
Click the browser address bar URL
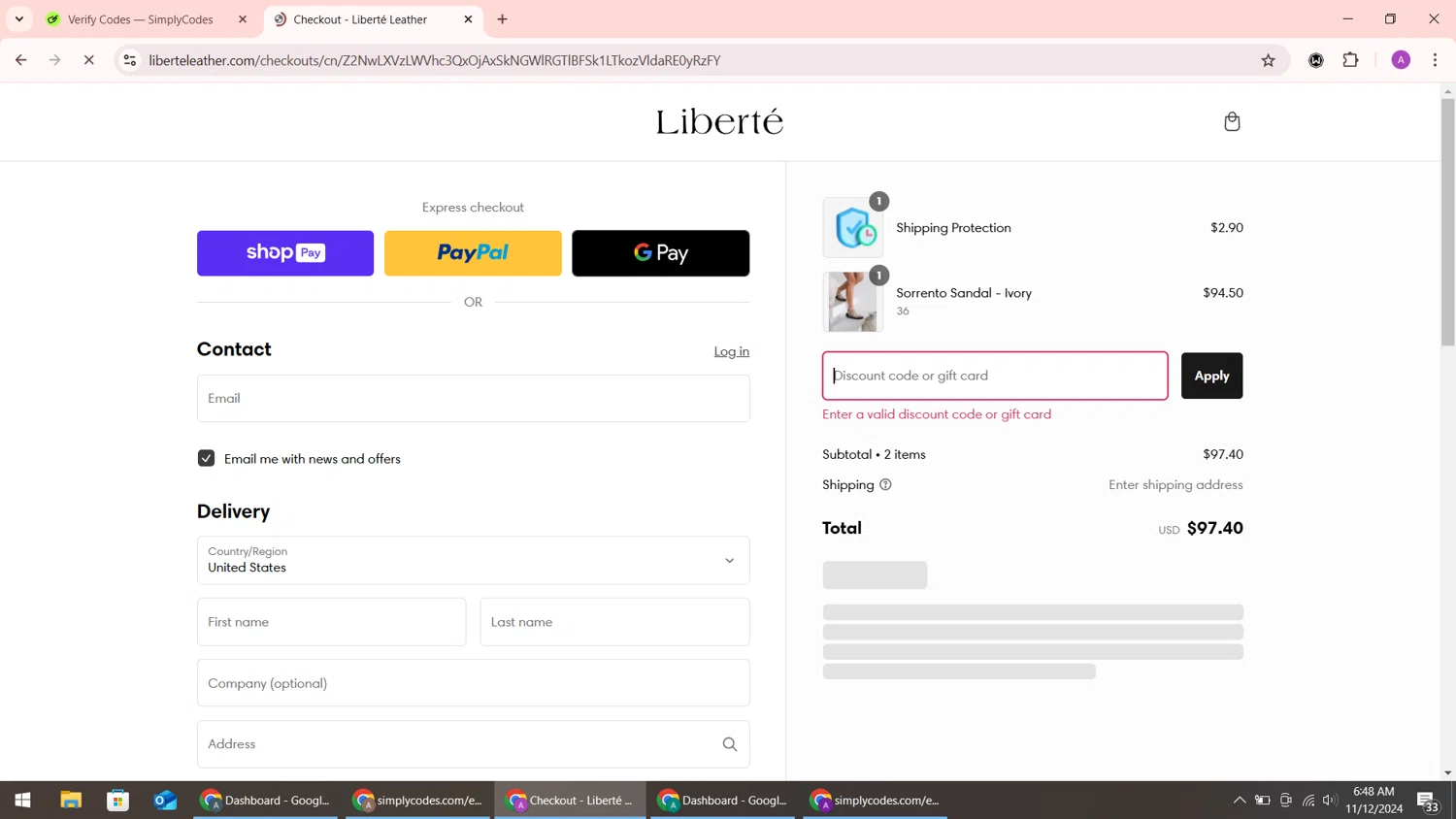(434, 60)
